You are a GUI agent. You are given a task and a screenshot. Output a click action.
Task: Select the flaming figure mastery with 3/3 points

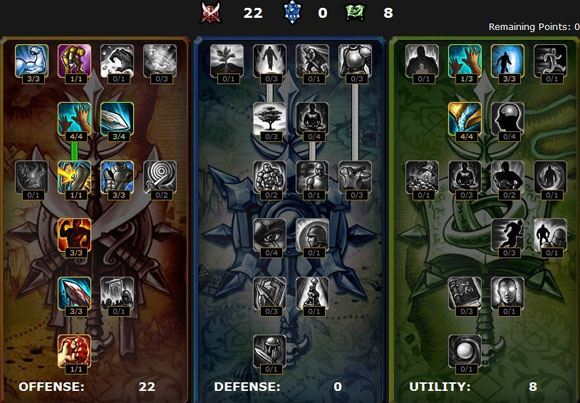tap(74, 235)
